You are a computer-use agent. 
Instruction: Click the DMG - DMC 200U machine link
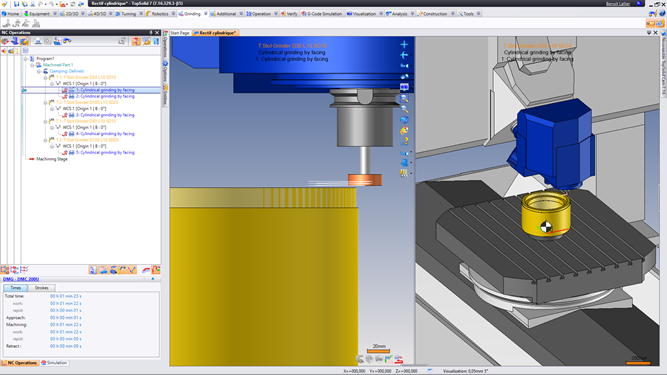(x=21, y=279)
